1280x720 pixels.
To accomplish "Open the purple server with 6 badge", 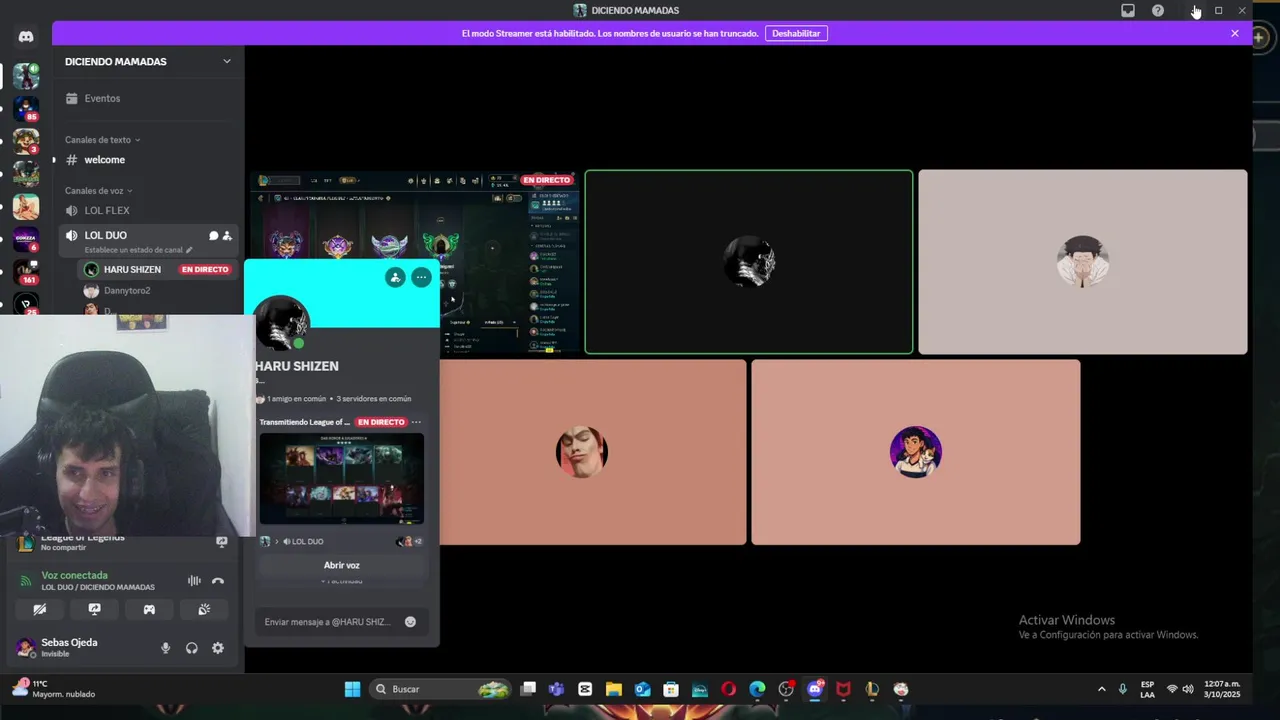I will click(26, 239).
